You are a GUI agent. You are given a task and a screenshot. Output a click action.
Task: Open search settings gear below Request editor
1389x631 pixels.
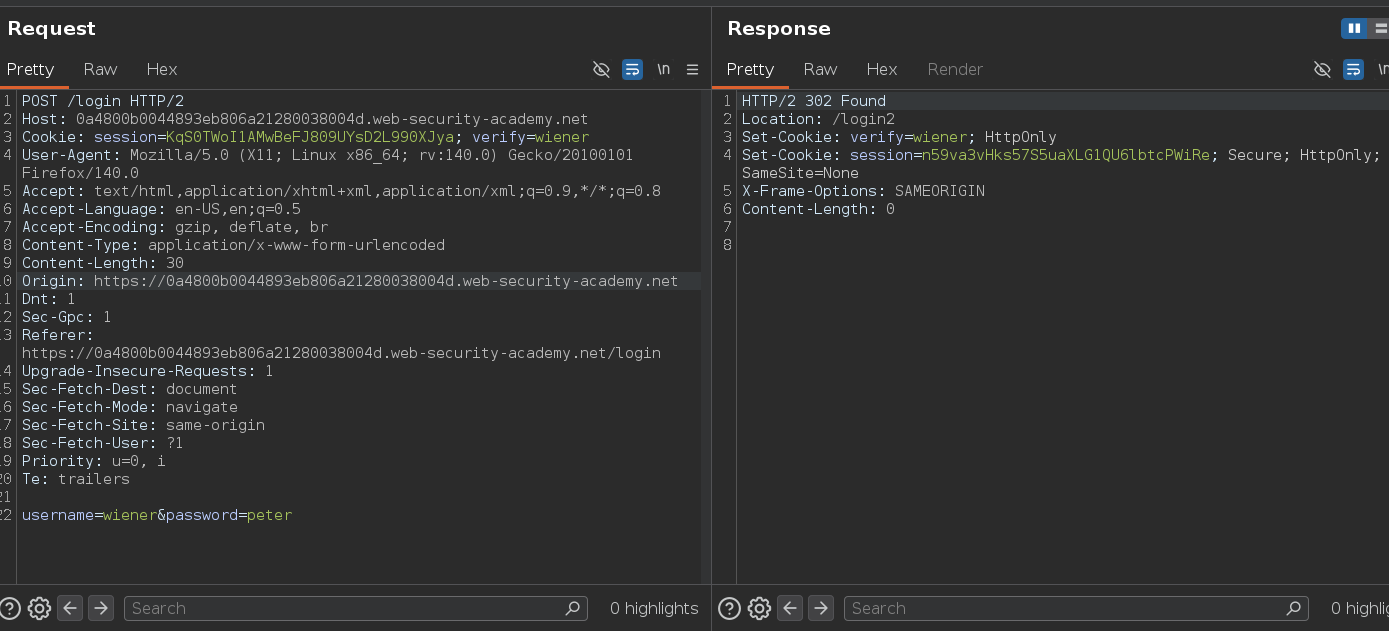[x=39, y=608]
